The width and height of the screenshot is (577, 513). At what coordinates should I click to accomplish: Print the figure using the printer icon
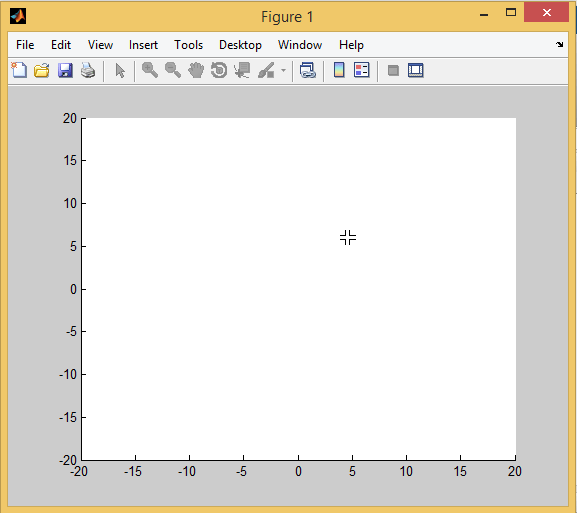88,70
